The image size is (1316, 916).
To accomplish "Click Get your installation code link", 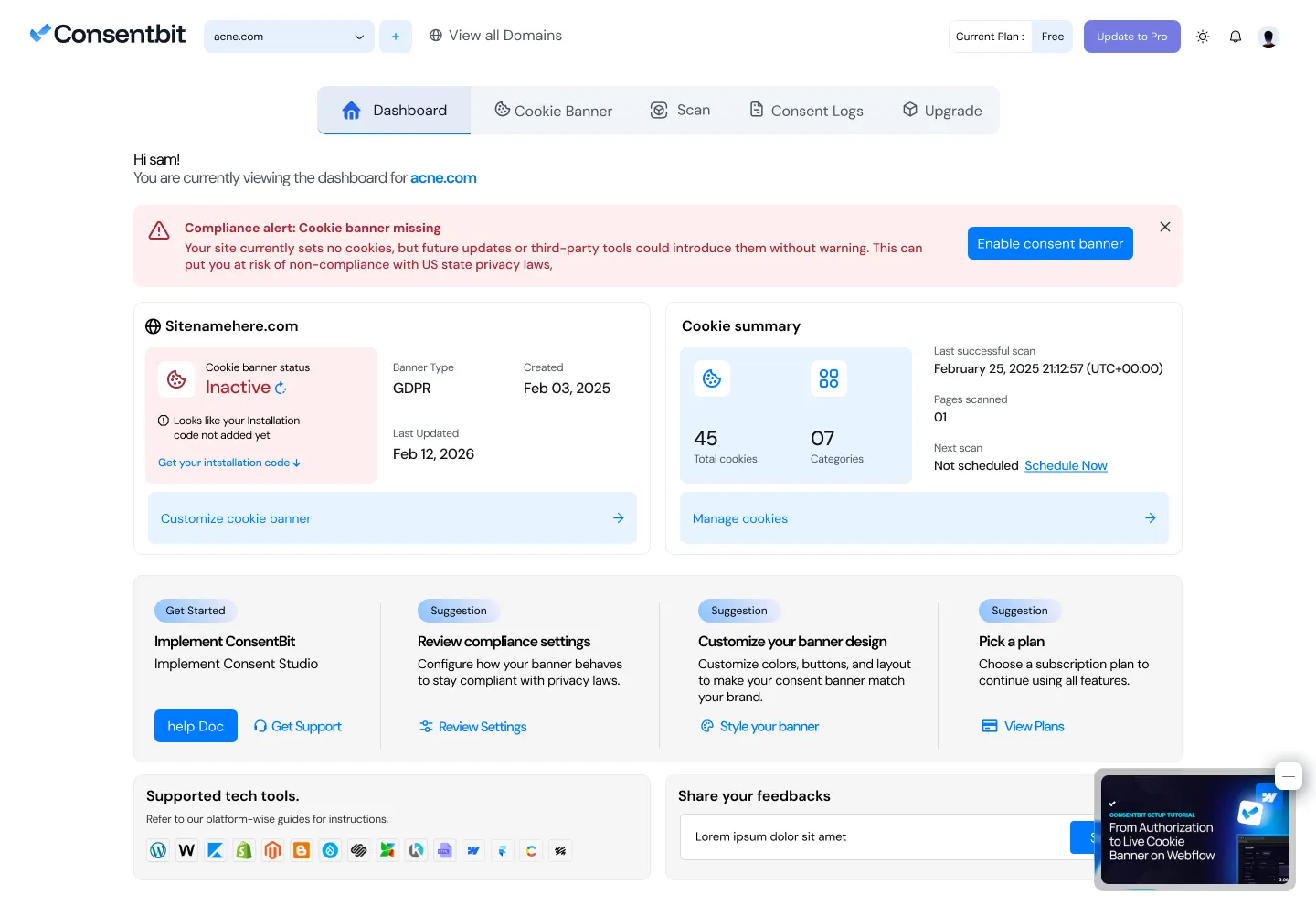I will point(229,463).
